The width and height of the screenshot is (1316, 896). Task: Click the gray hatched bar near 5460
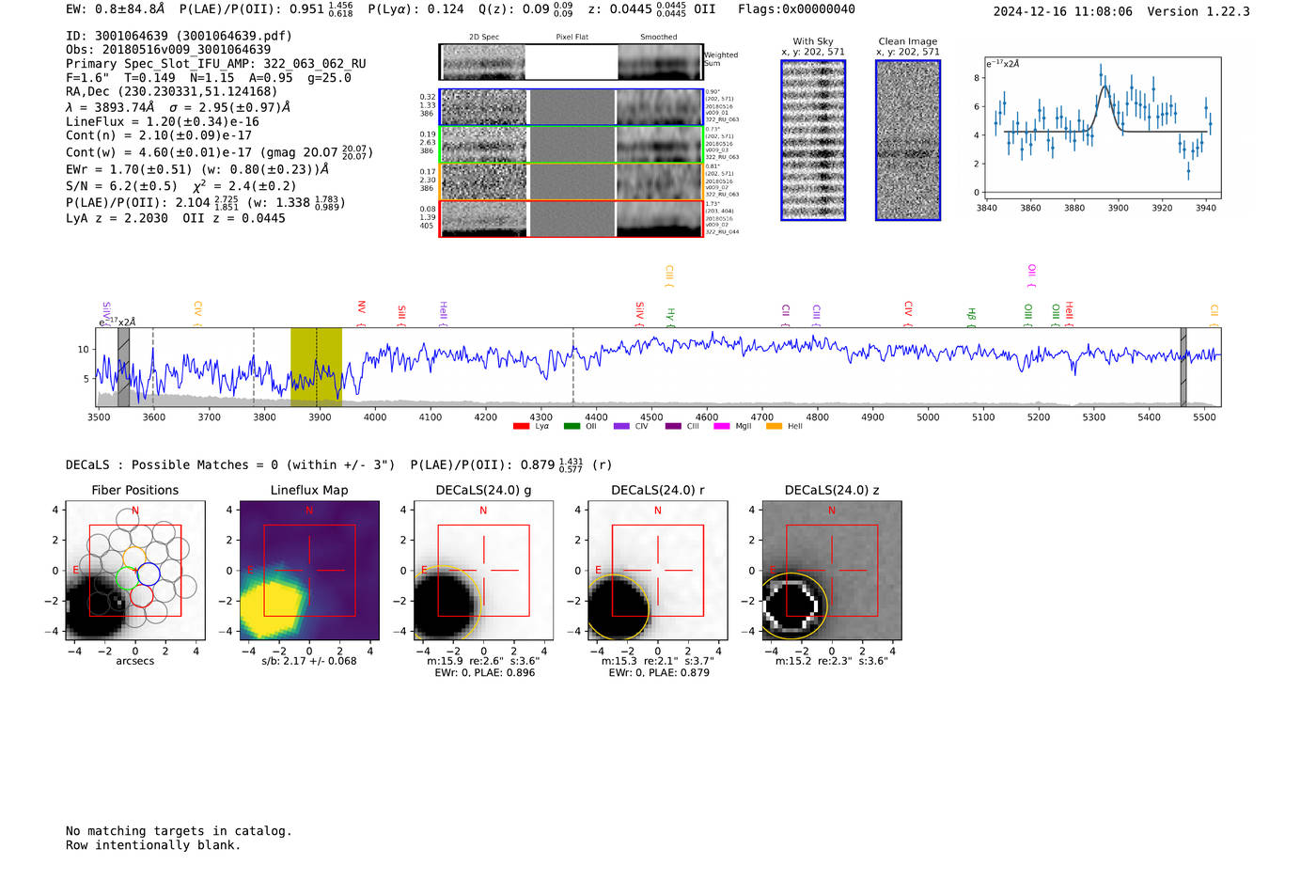coord(1183,367)
